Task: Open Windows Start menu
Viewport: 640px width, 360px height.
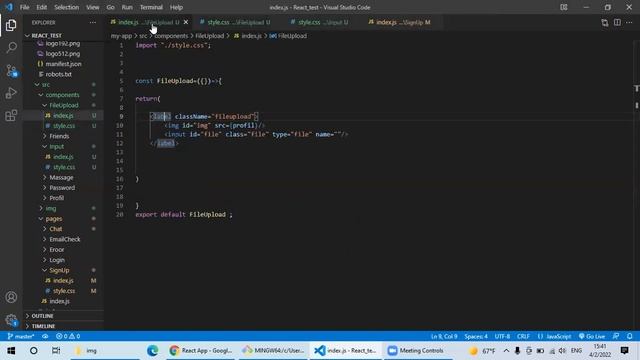Action: [11, 351]
